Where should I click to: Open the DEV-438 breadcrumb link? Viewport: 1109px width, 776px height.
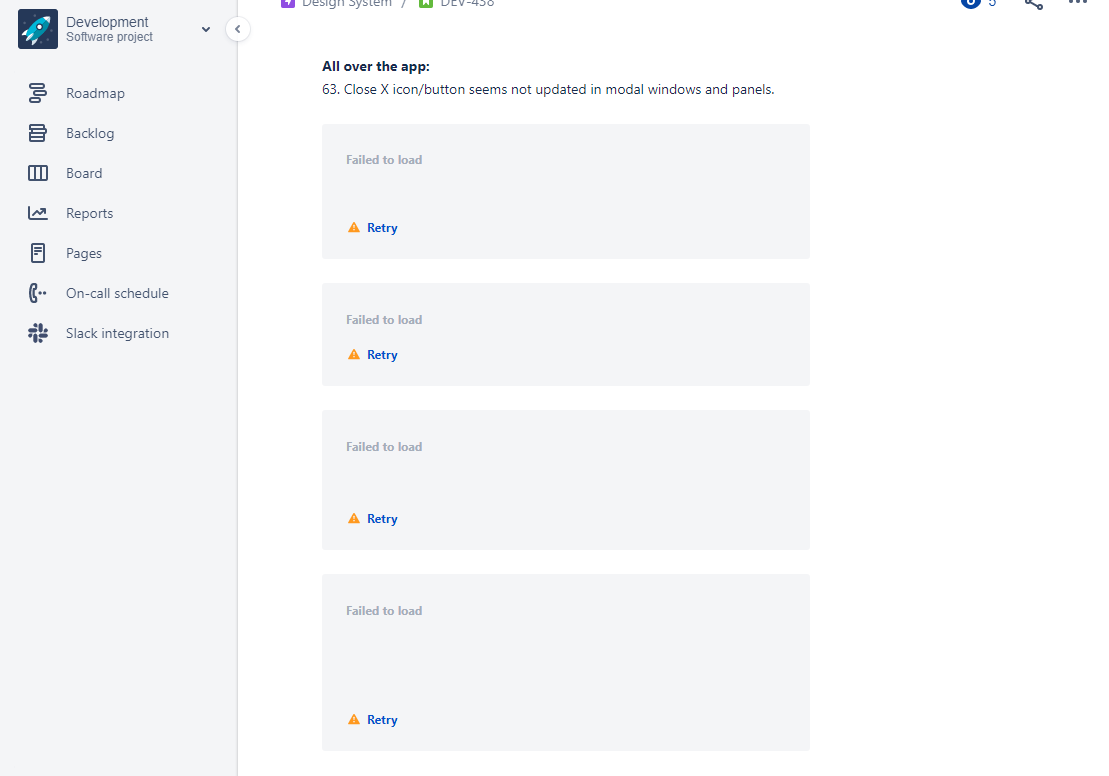pyautogui.click(x=467, y=3)
